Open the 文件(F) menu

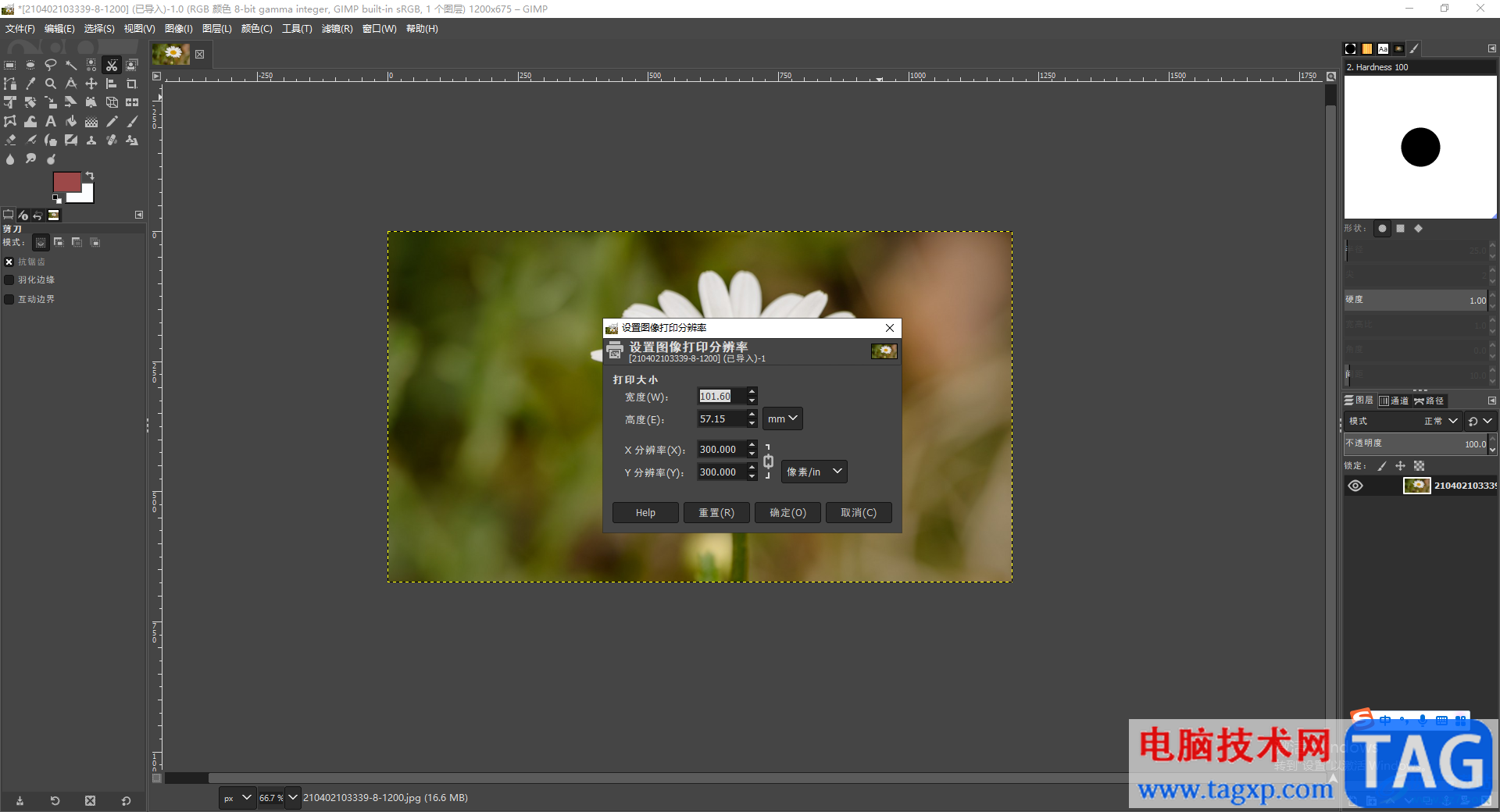20,29
